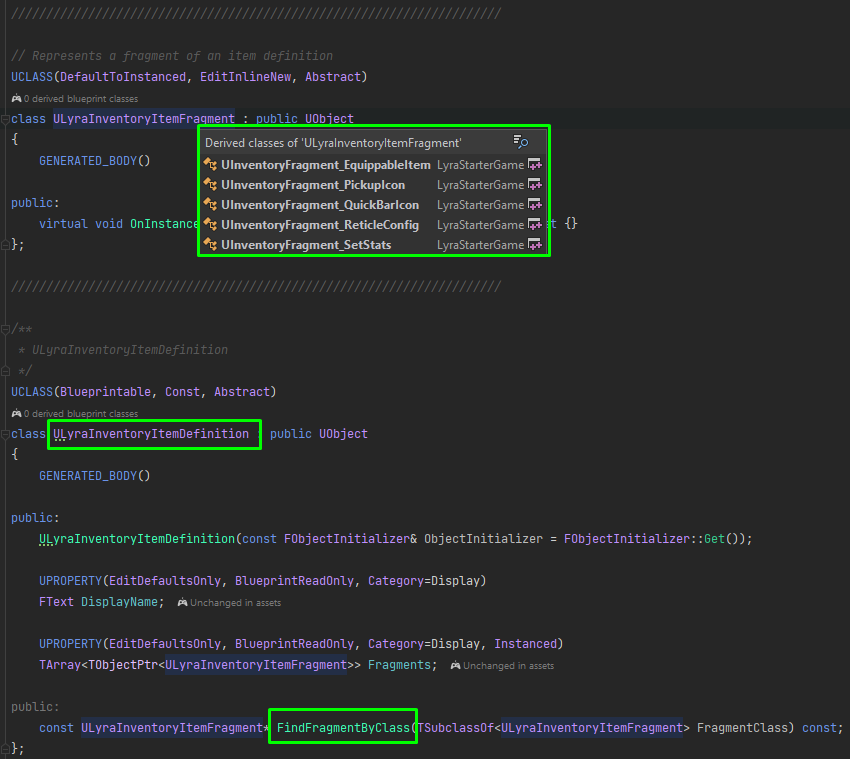Click 'Unchanged in assets' hint after DisplayName
Viewport: 850px width, 759px height.
tap(235, 602)
